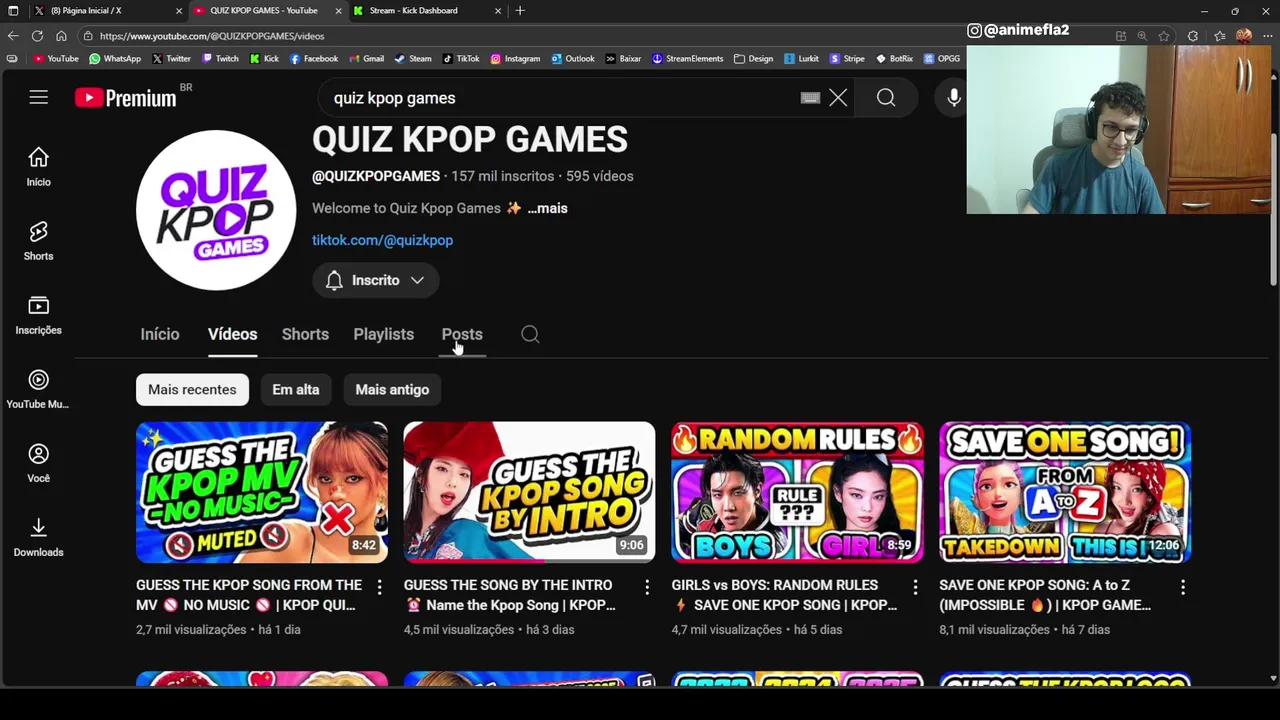Click the magnifier search button
This screenshot has height=720, width=1280.
point(886,98)
